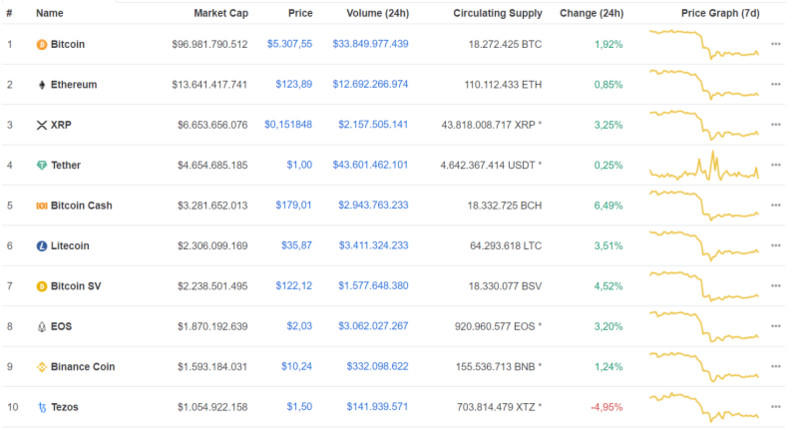Sort by Price column header
The width and height of the screenshot is (798, 430).
(300, 13)
